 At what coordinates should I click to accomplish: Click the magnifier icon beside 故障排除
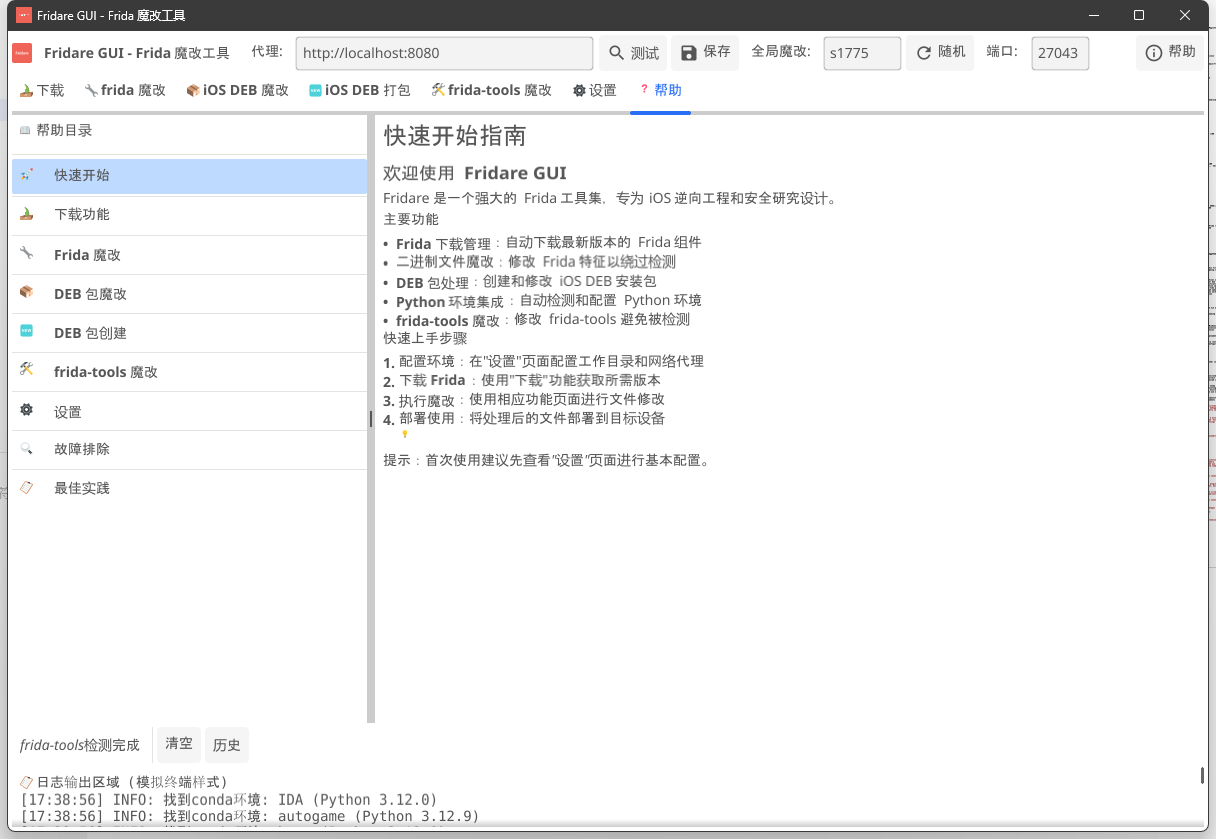27,449
